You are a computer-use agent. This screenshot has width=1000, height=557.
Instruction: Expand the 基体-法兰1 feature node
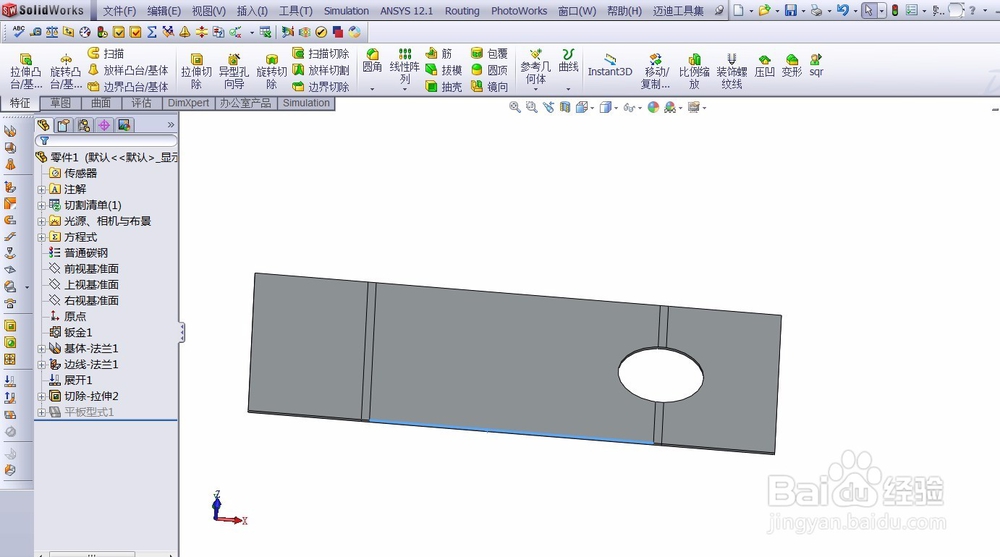point(41,349)
